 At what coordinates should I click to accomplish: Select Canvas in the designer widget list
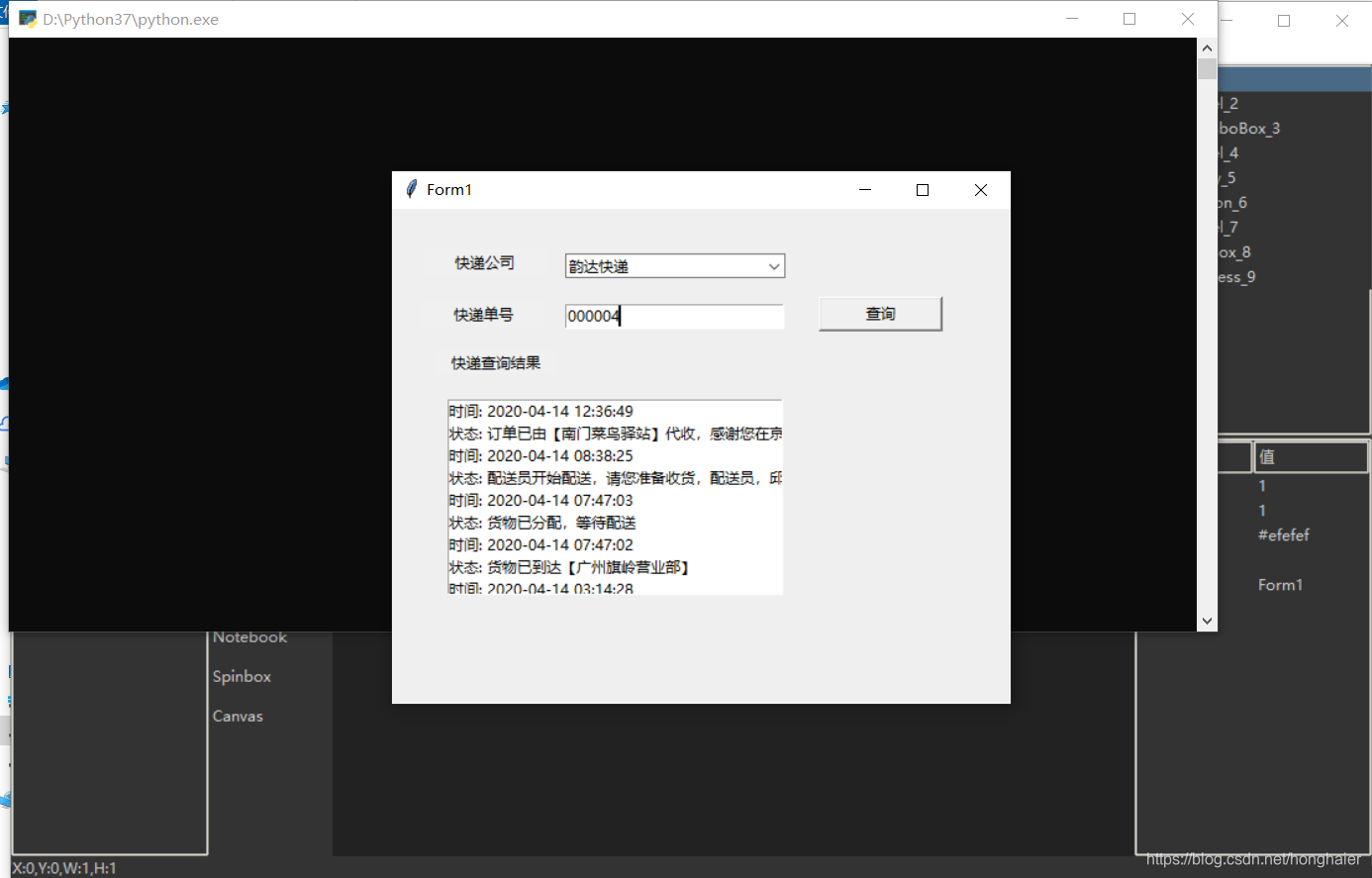click(x=238, y=717)
